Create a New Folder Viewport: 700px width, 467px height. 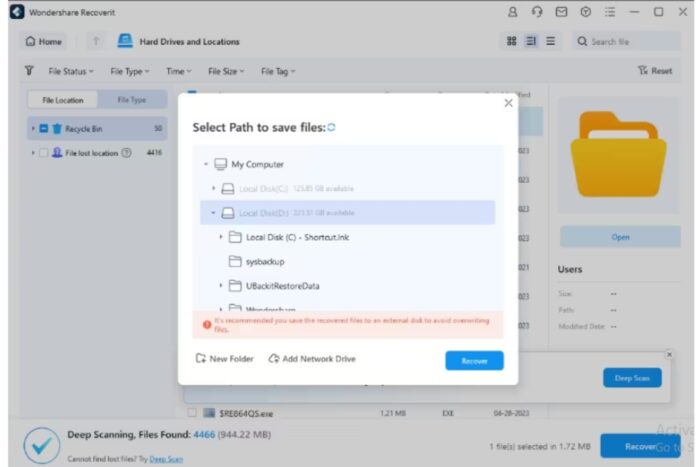point(225,359)
